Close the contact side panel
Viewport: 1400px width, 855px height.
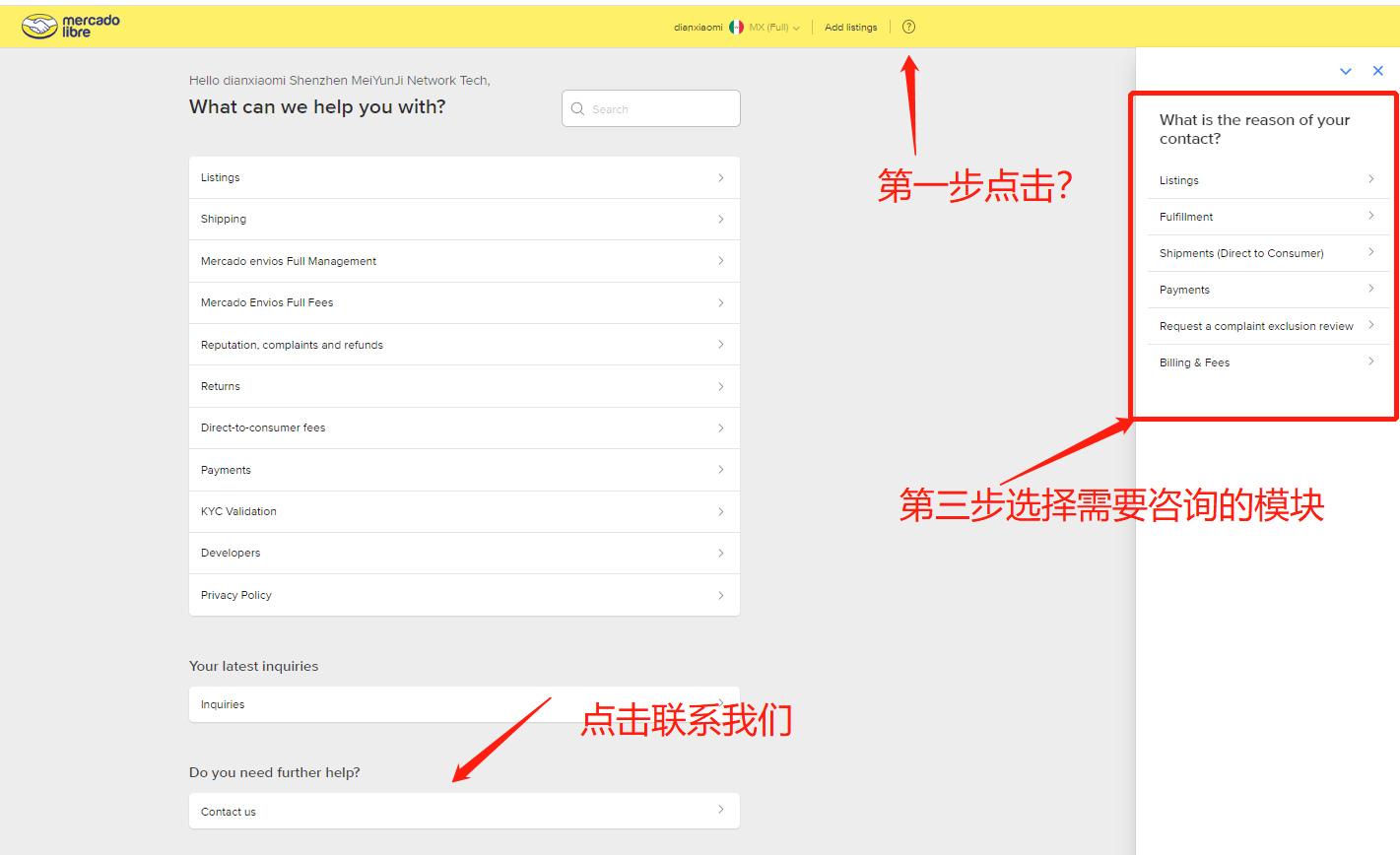click(x=1377, y=71)
